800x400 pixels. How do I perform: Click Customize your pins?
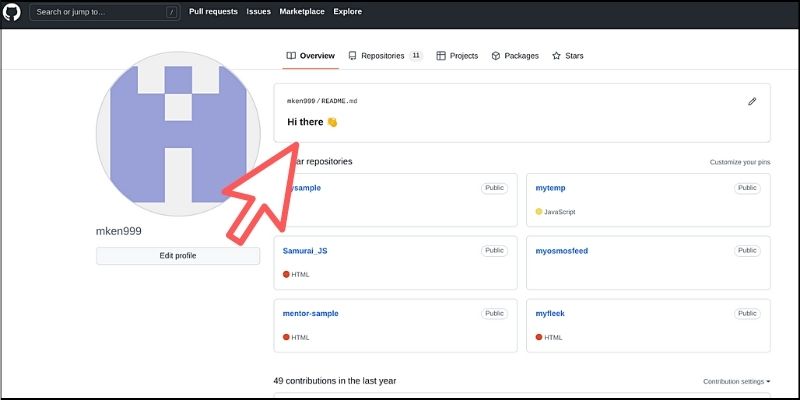coord(740,162)
